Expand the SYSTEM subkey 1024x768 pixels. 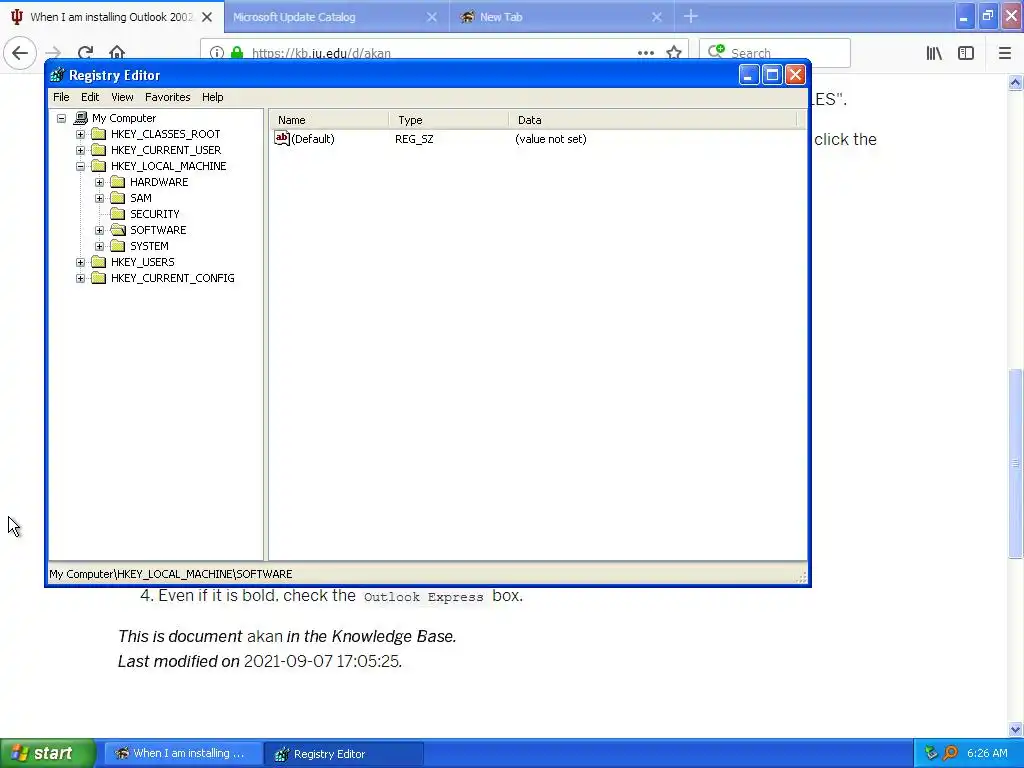pyautogui.click(x=99, y=246)
